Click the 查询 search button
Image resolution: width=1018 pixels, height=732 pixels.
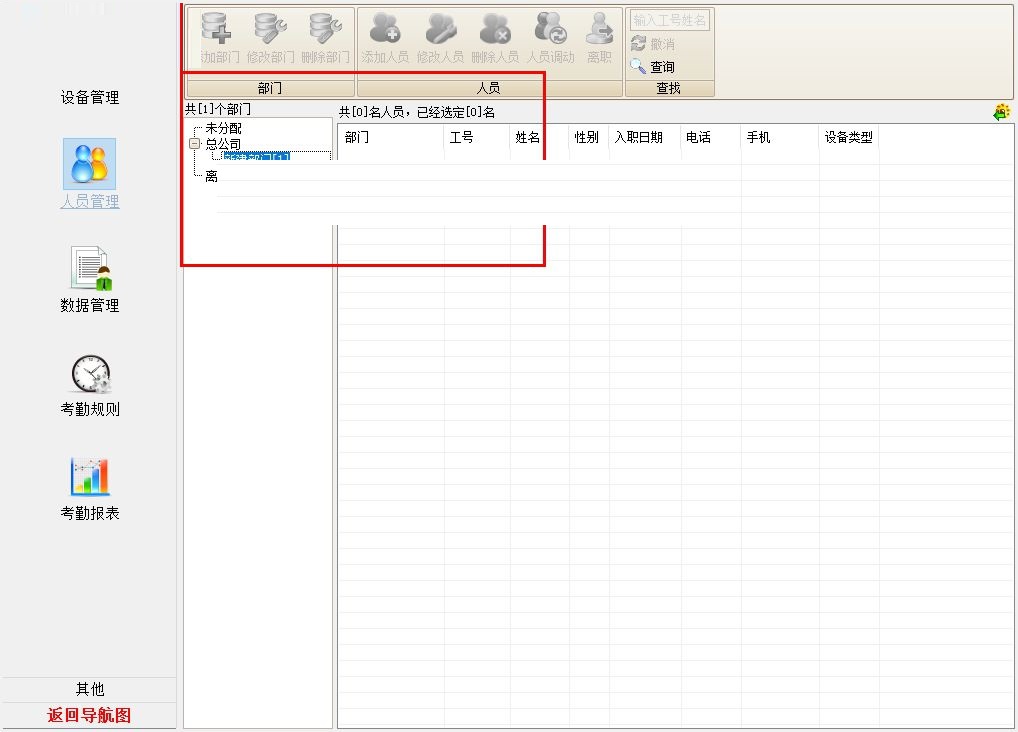point(653,66)
